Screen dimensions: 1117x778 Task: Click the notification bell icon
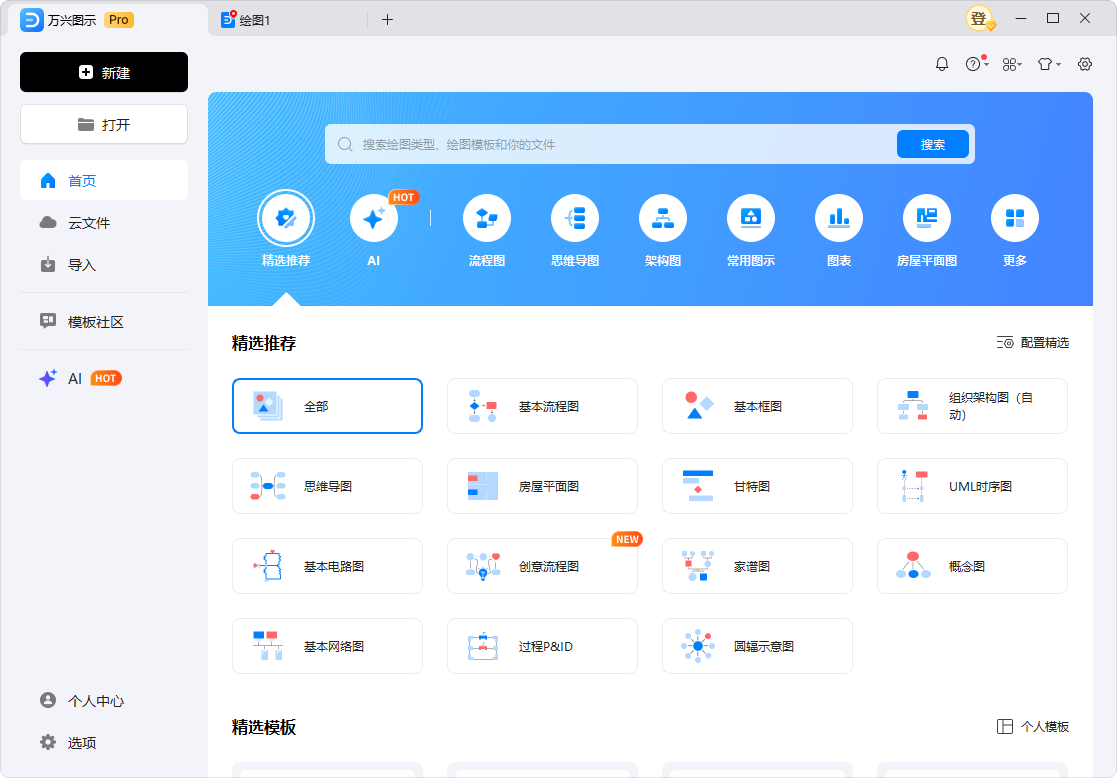[x=941, y=63]
